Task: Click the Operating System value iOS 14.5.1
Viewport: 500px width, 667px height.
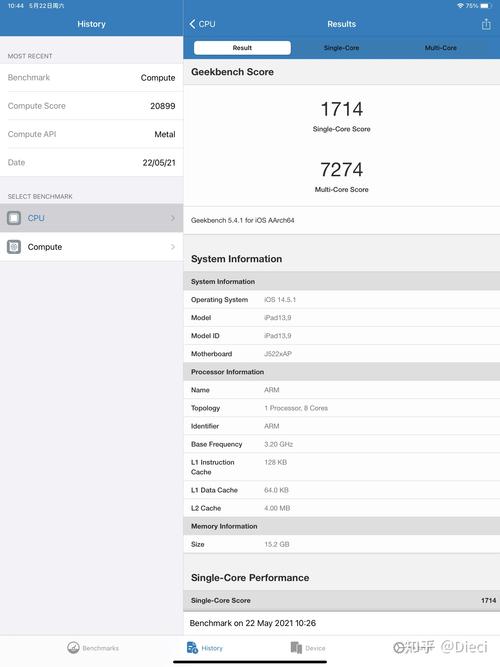Action: (x=280, y=300)
